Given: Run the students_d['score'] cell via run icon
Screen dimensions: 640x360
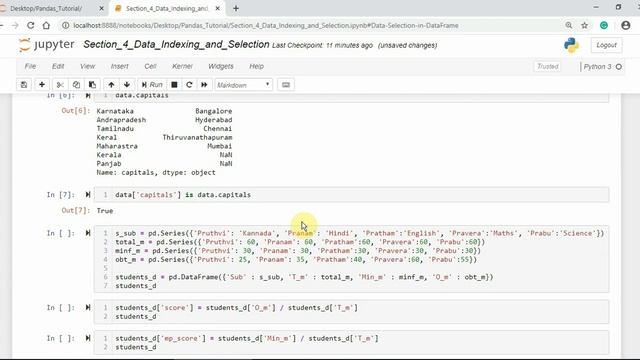Looking at the screenshot, I should (88, 307).
